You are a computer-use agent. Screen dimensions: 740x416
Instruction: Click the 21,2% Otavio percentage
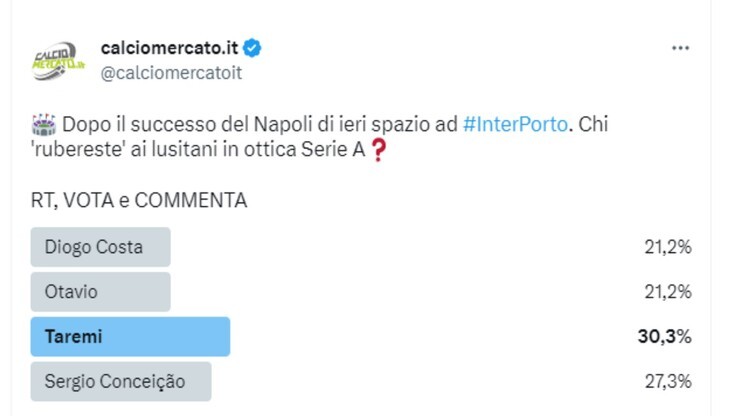coord(668,292)
